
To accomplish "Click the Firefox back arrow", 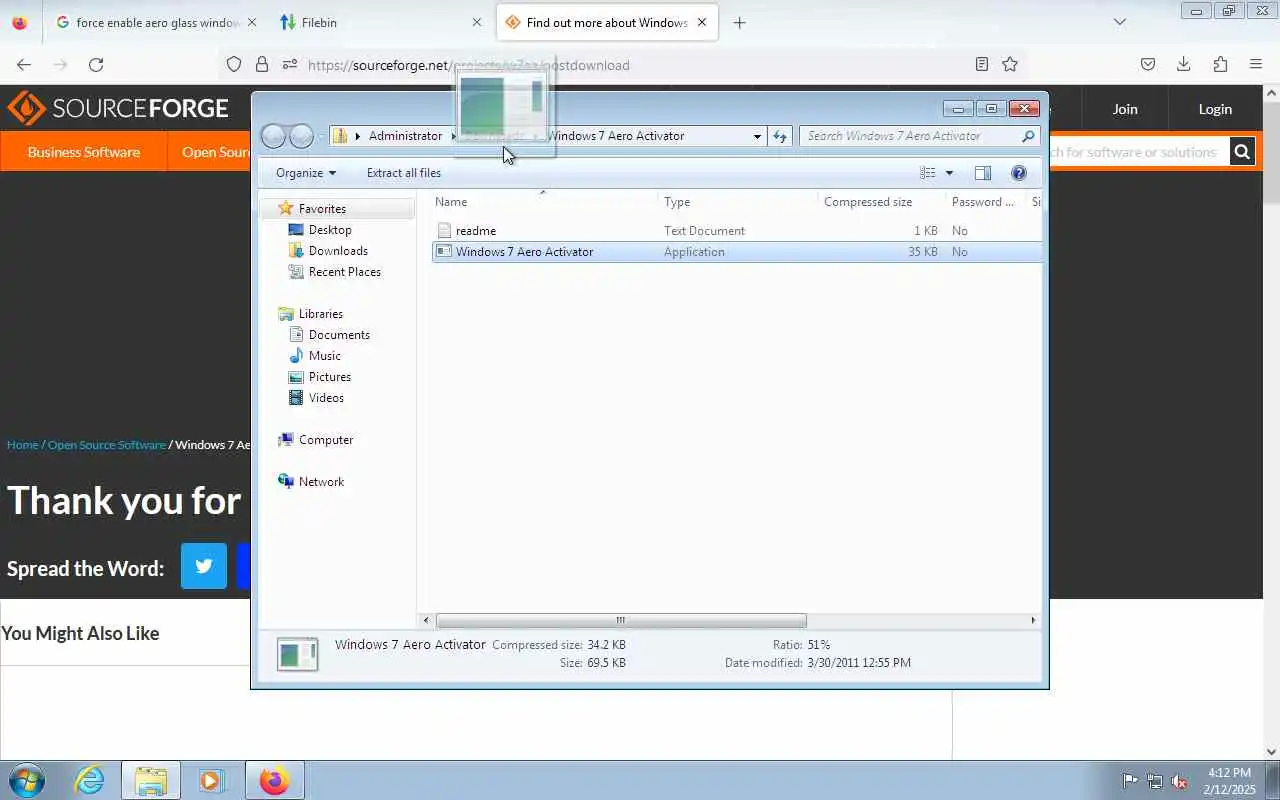I will (x=24, y=64).
